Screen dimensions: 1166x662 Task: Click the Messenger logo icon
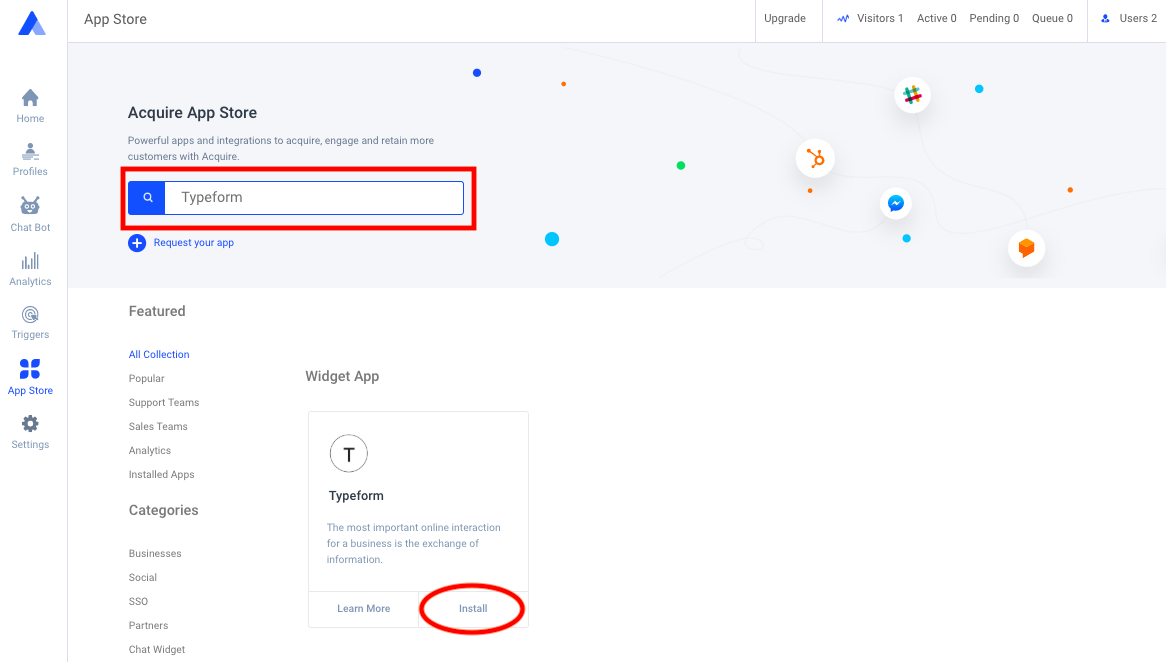(x=896, y=203)
